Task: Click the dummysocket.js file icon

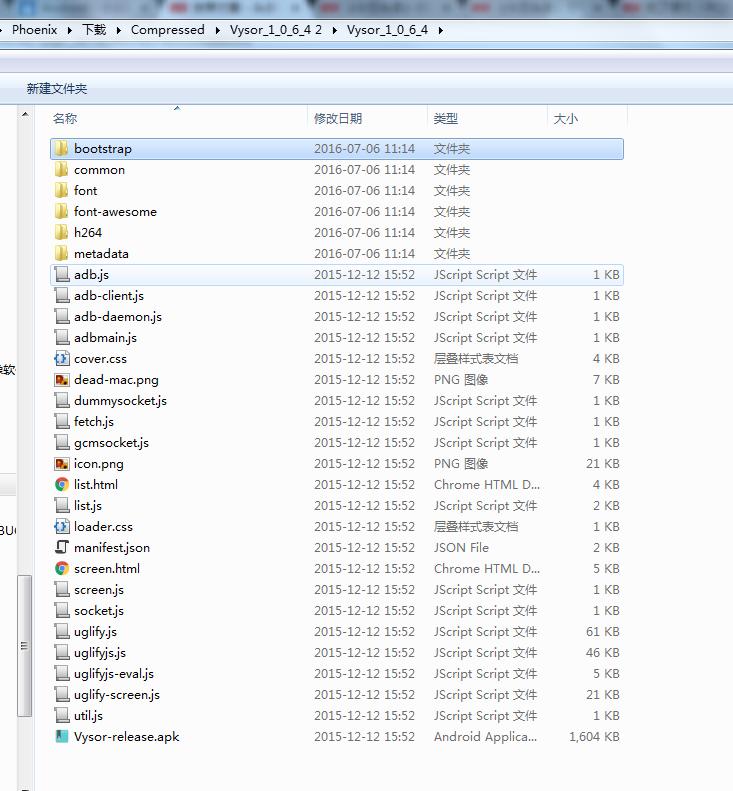Action: click(x=62, y=401)
